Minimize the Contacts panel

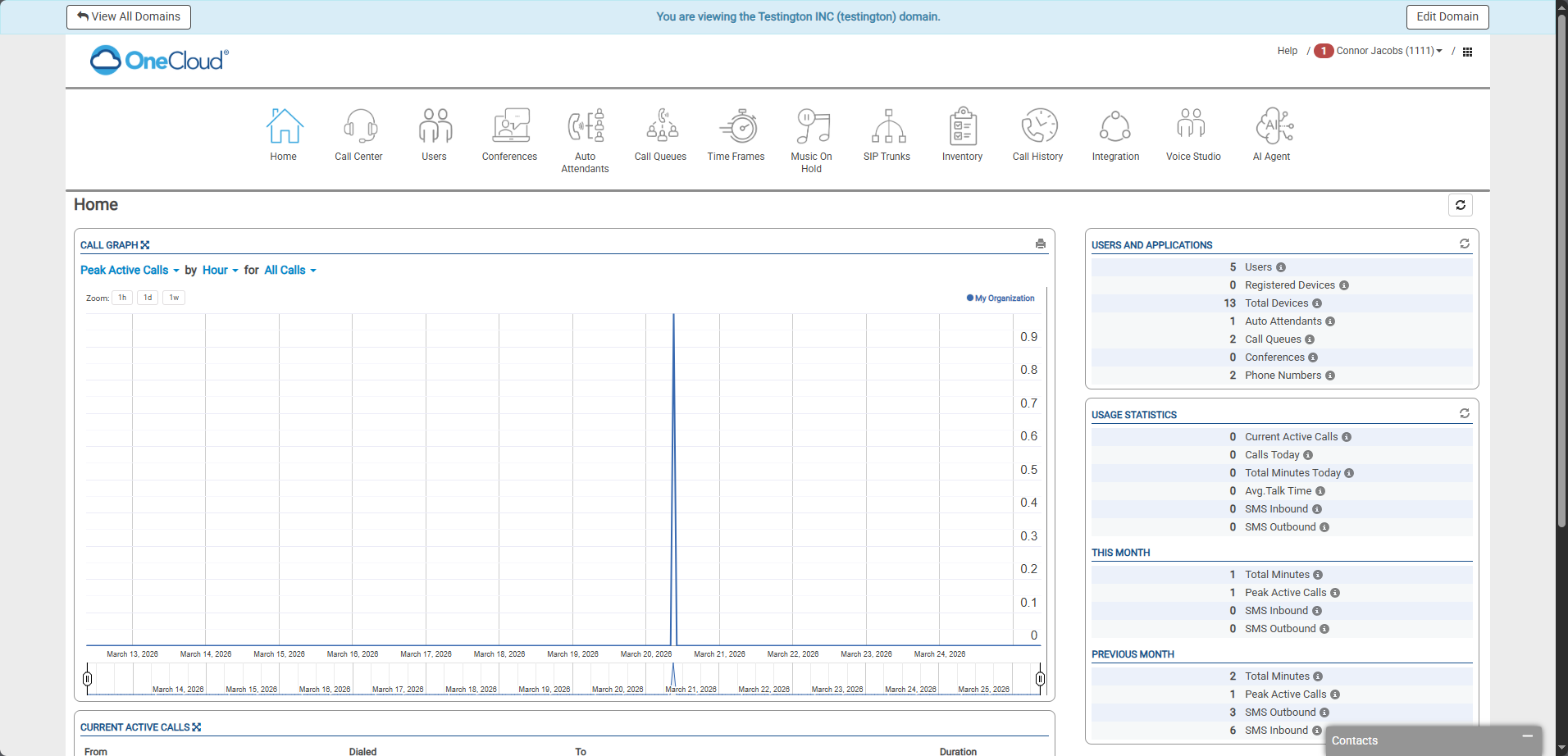(x=1527, y=737)
